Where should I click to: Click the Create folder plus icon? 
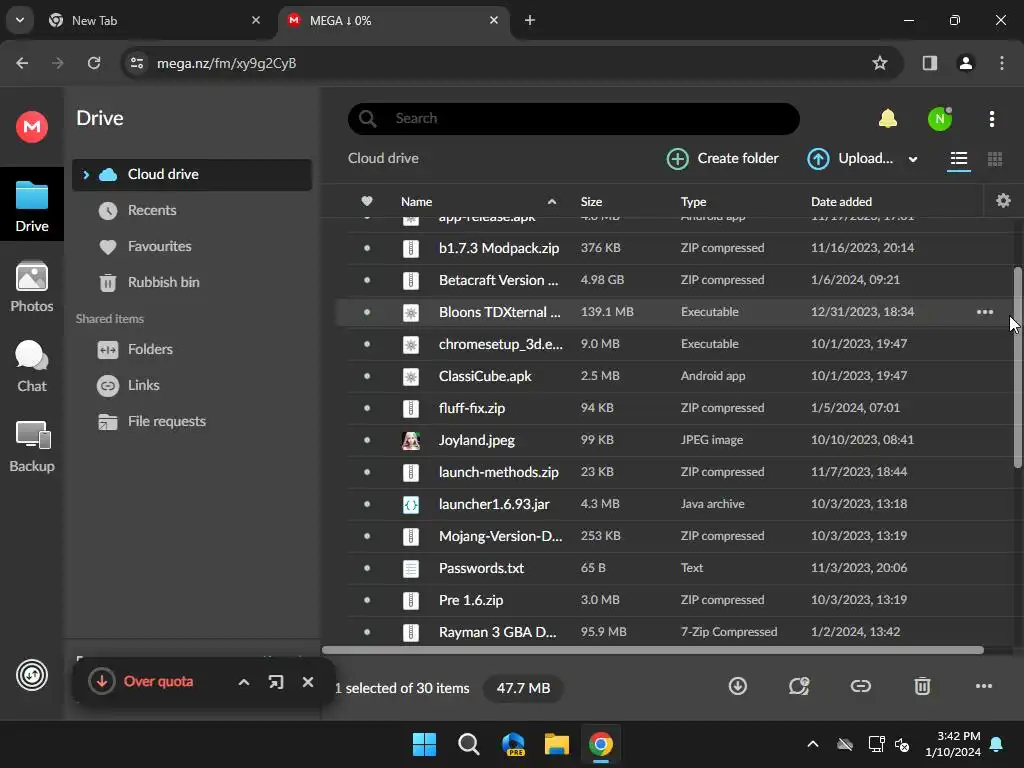(x=677, y=159)
